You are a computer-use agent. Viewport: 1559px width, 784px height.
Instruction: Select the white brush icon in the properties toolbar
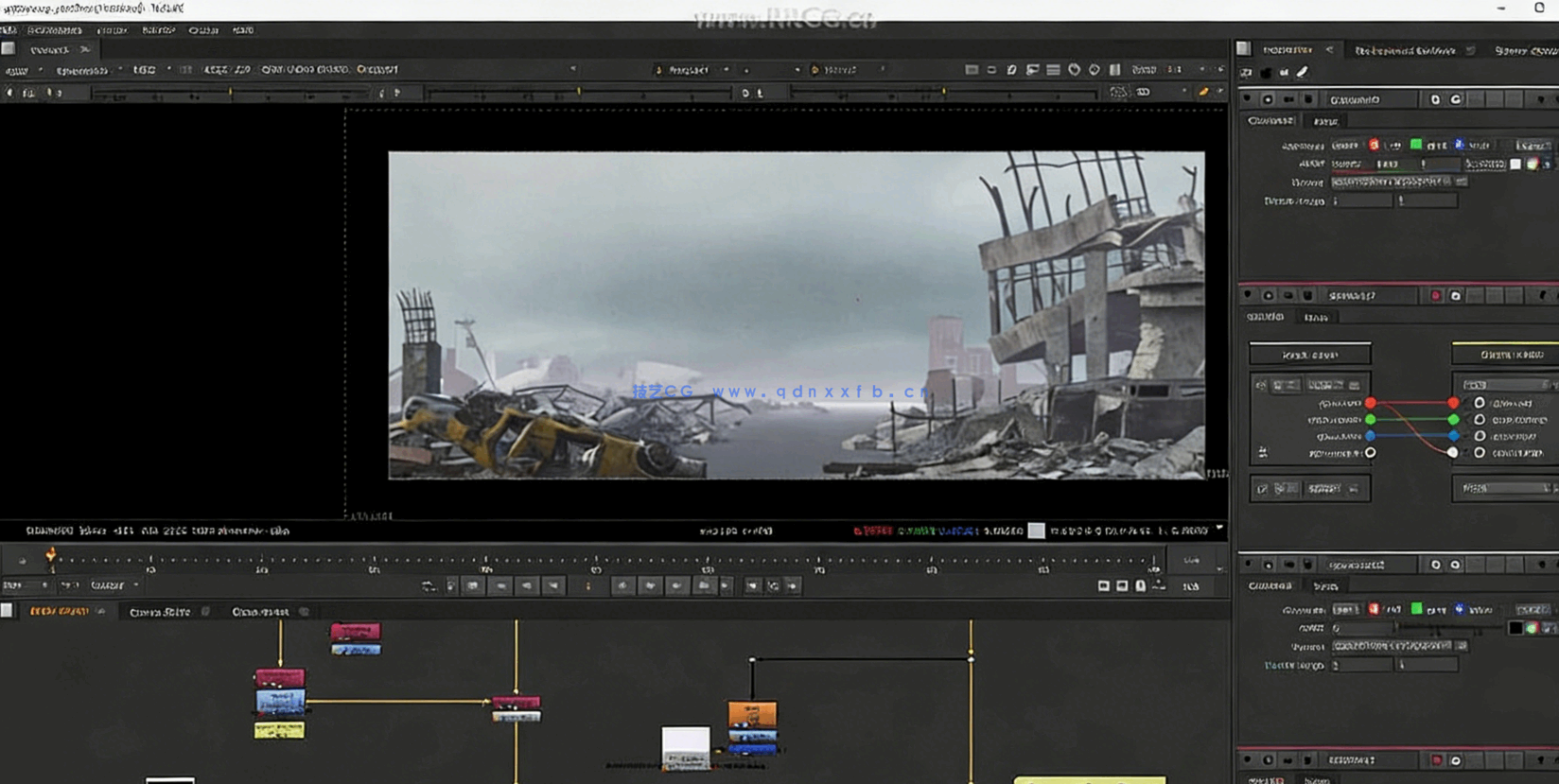pos(1303,72)
